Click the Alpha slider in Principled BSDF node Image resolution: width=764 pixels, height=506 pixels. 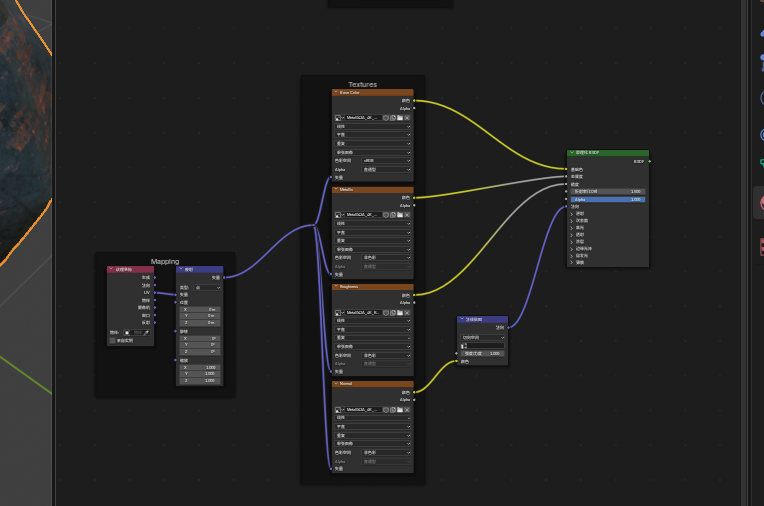coord(608,199)
